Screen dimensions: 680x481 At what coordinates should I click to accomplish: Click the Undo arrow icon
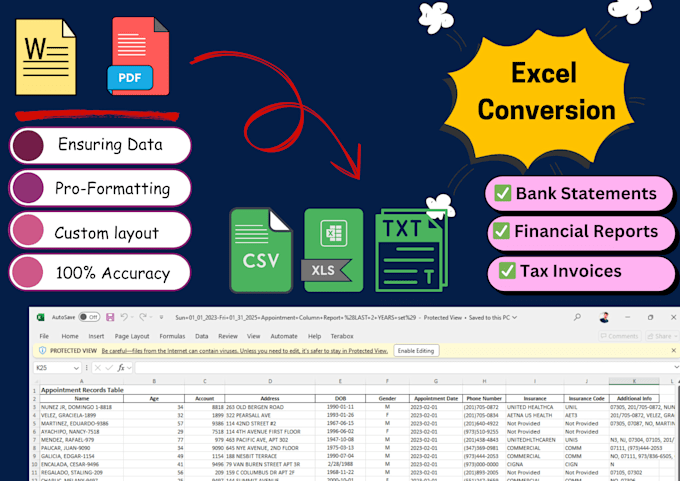click(x=124, y=317)
